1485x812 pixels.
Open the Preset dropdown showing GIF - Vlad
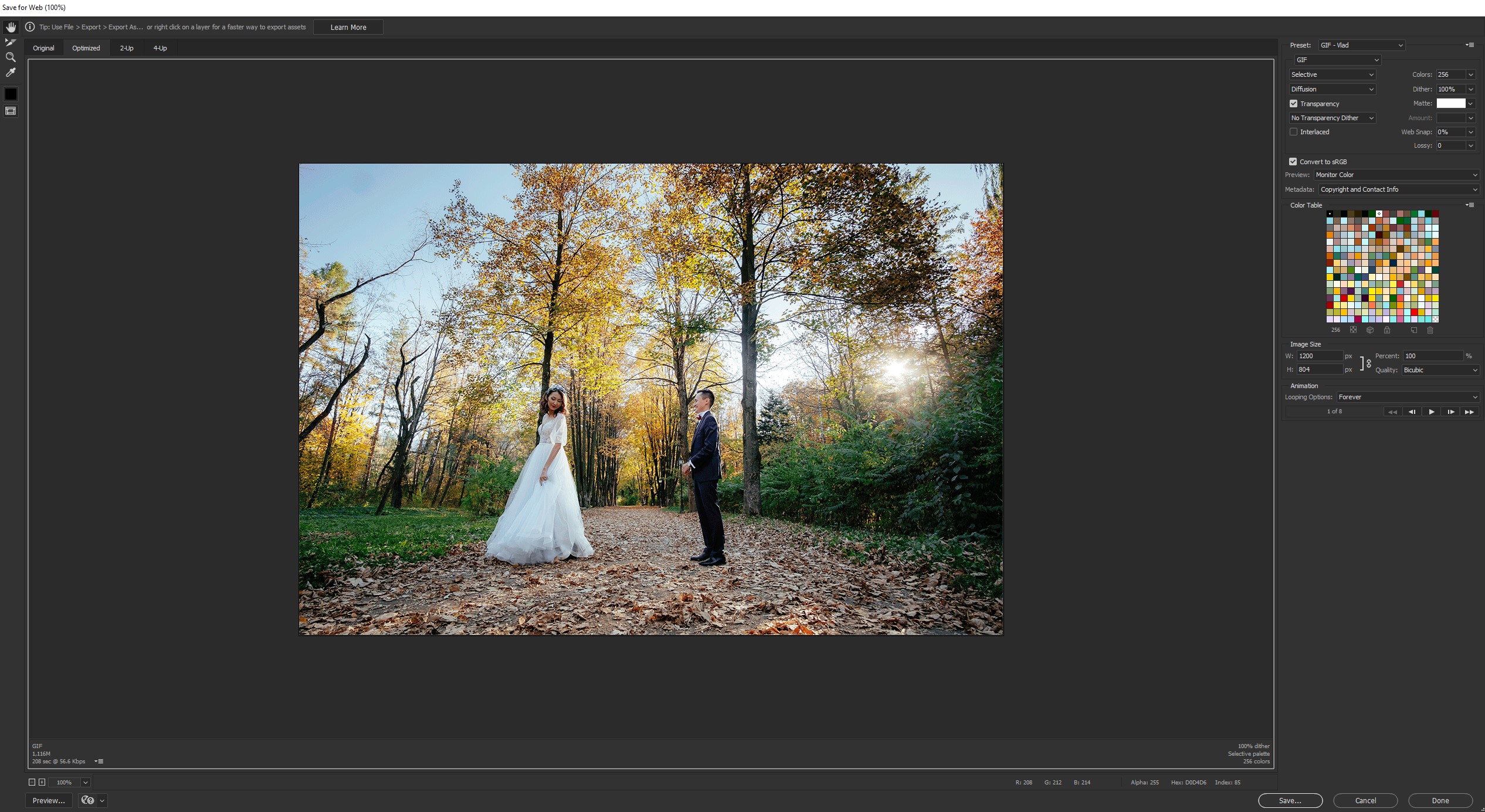pyautogui.click(x=1361, y=45)
